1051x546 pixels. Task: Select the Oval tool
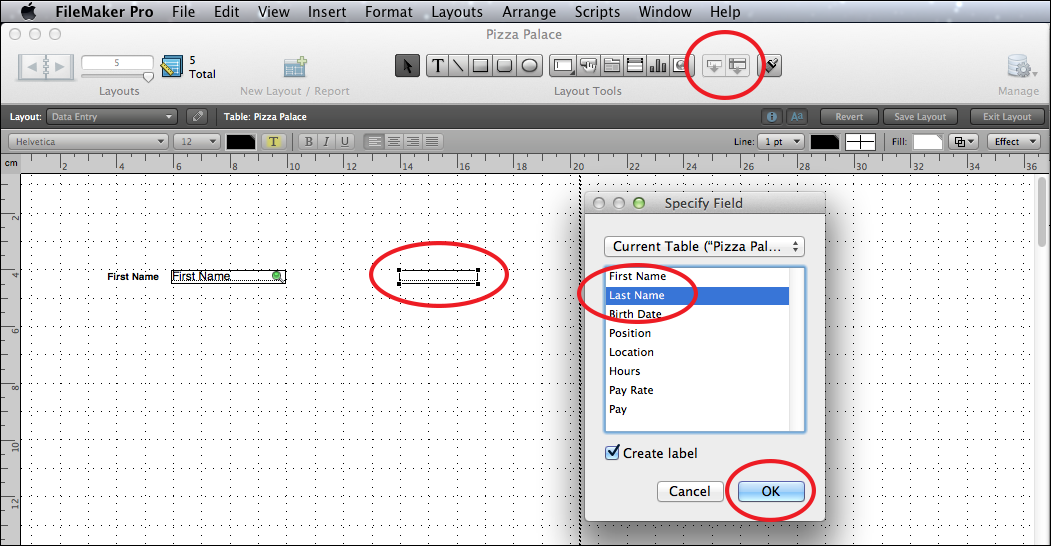(530, 66)
